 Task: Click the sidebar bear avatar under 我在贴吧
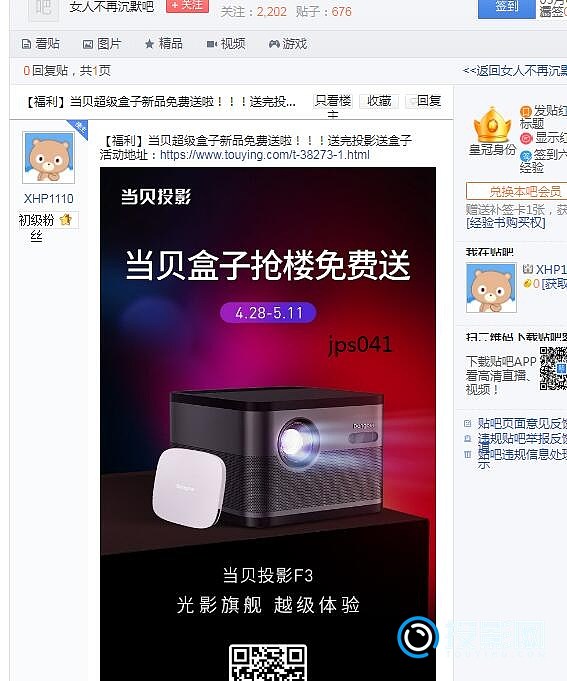491,288
